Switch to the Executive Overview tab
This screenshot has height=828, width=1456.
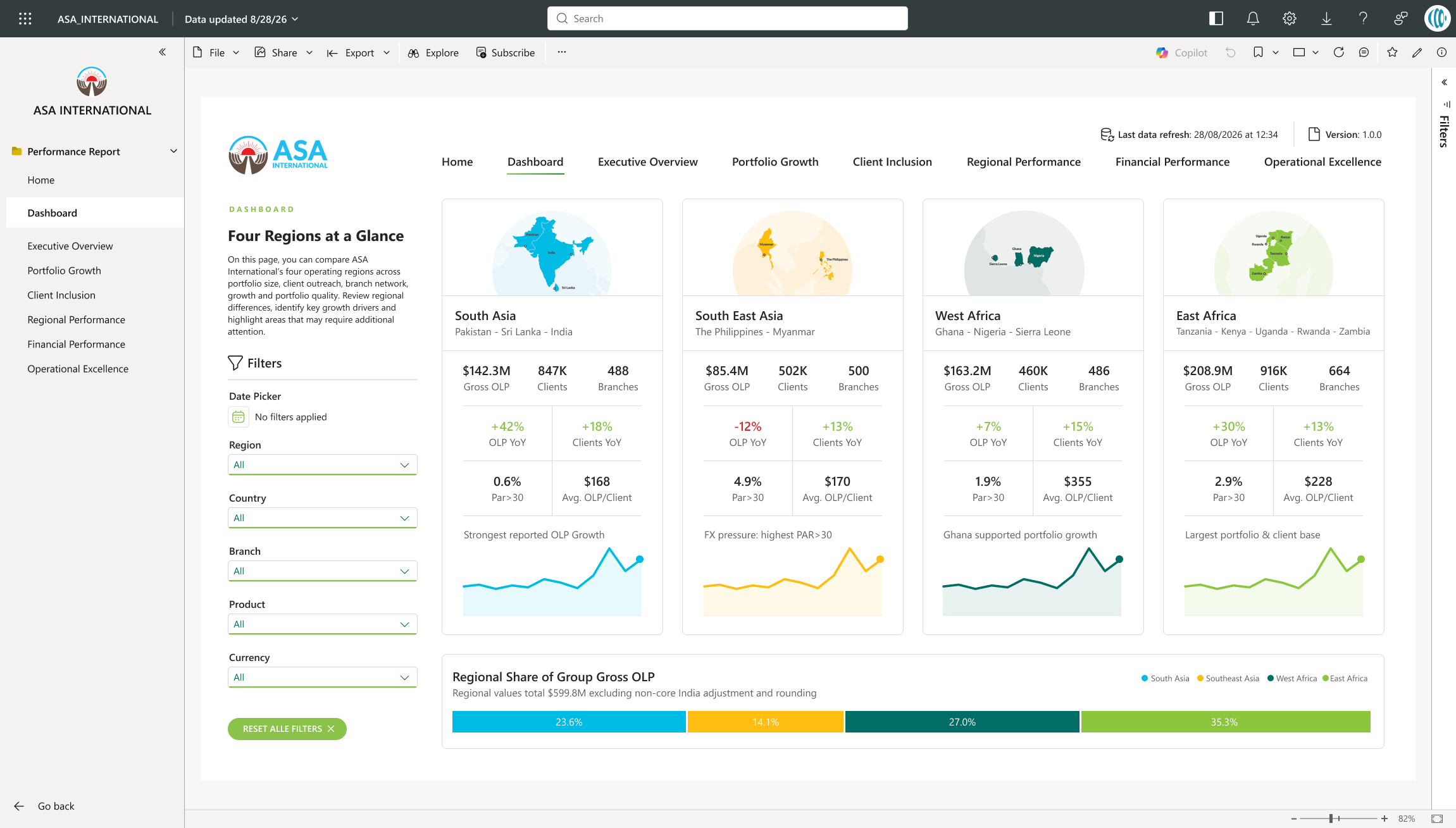pos(648,162)
